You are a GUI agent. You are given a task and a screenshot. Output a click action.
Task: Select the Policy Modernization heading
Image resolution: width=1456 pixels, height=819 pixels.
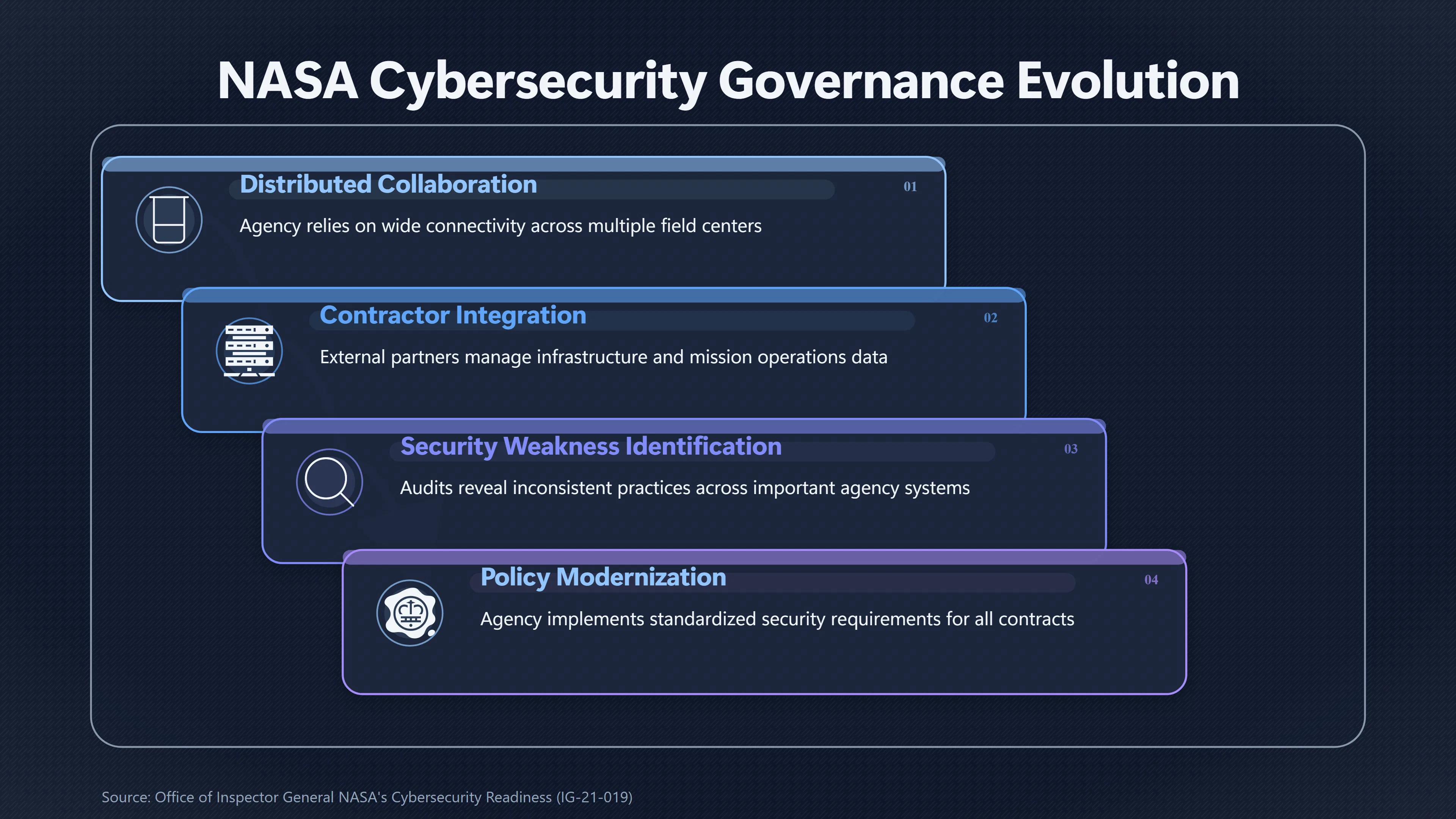(603, 577)
